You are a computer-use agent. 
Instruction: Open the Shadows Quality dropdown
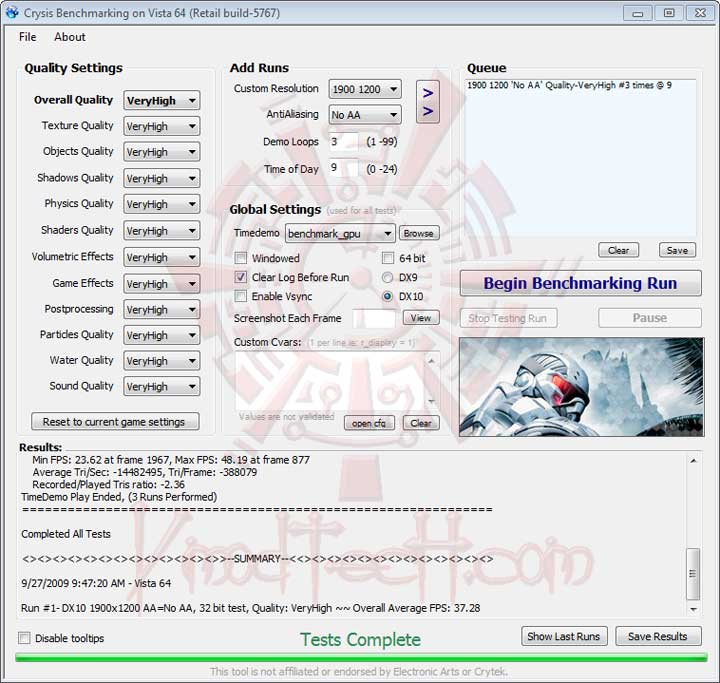[162, 178]
